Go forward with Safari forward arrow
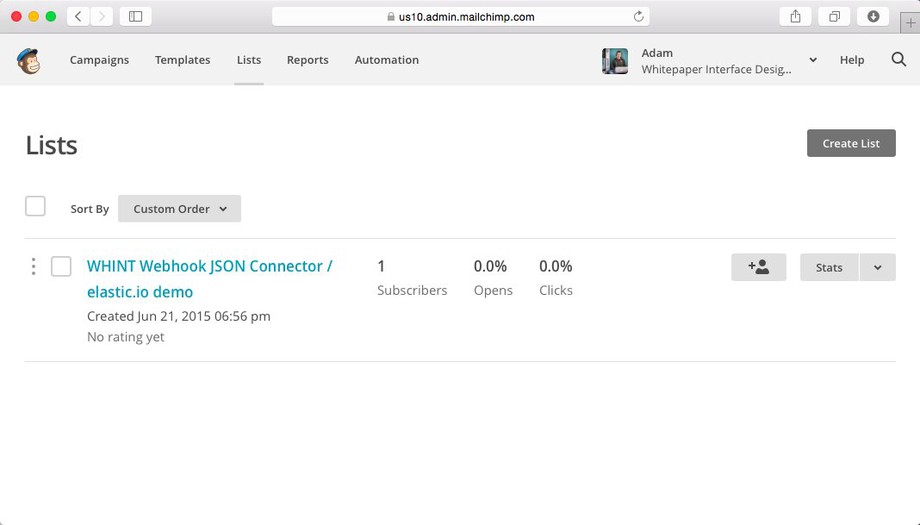This screenshot has height=525, width=920. 102,16
